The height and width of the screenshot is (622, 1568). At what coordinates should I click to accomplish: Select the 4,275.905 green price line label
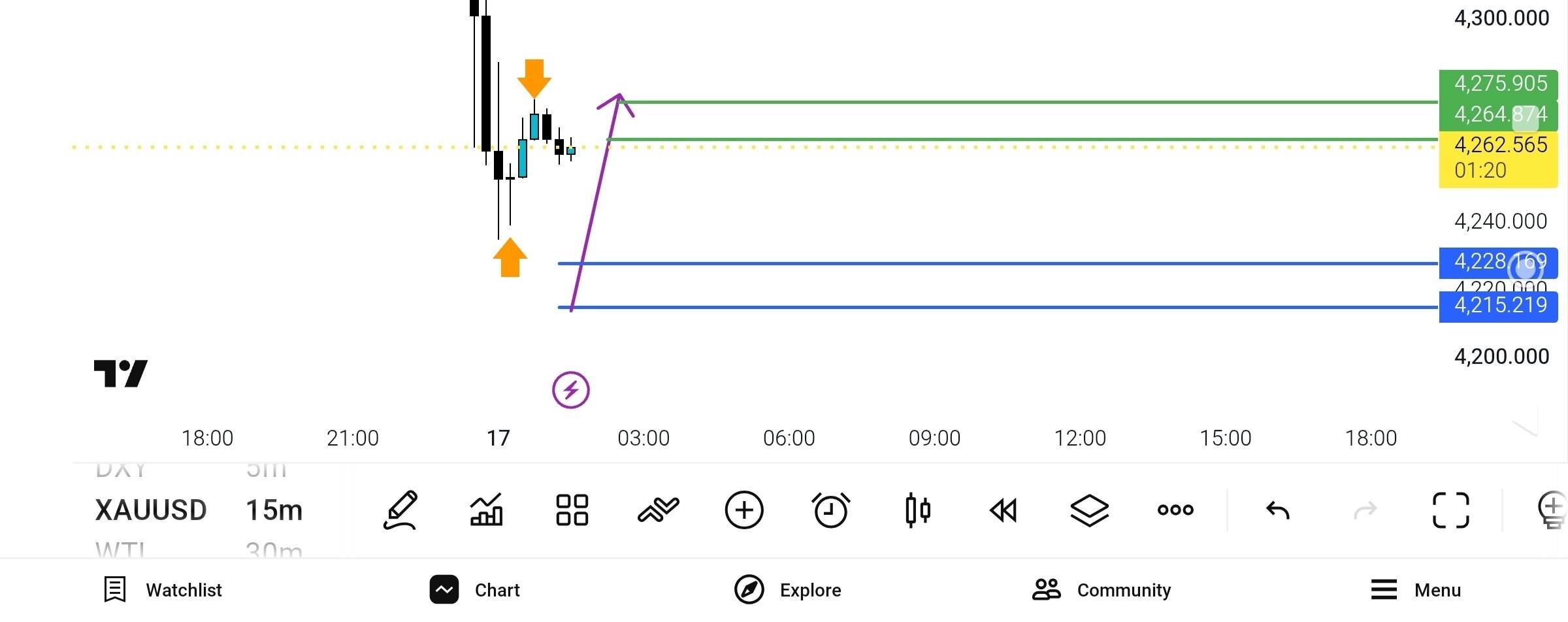(1498, 84)
